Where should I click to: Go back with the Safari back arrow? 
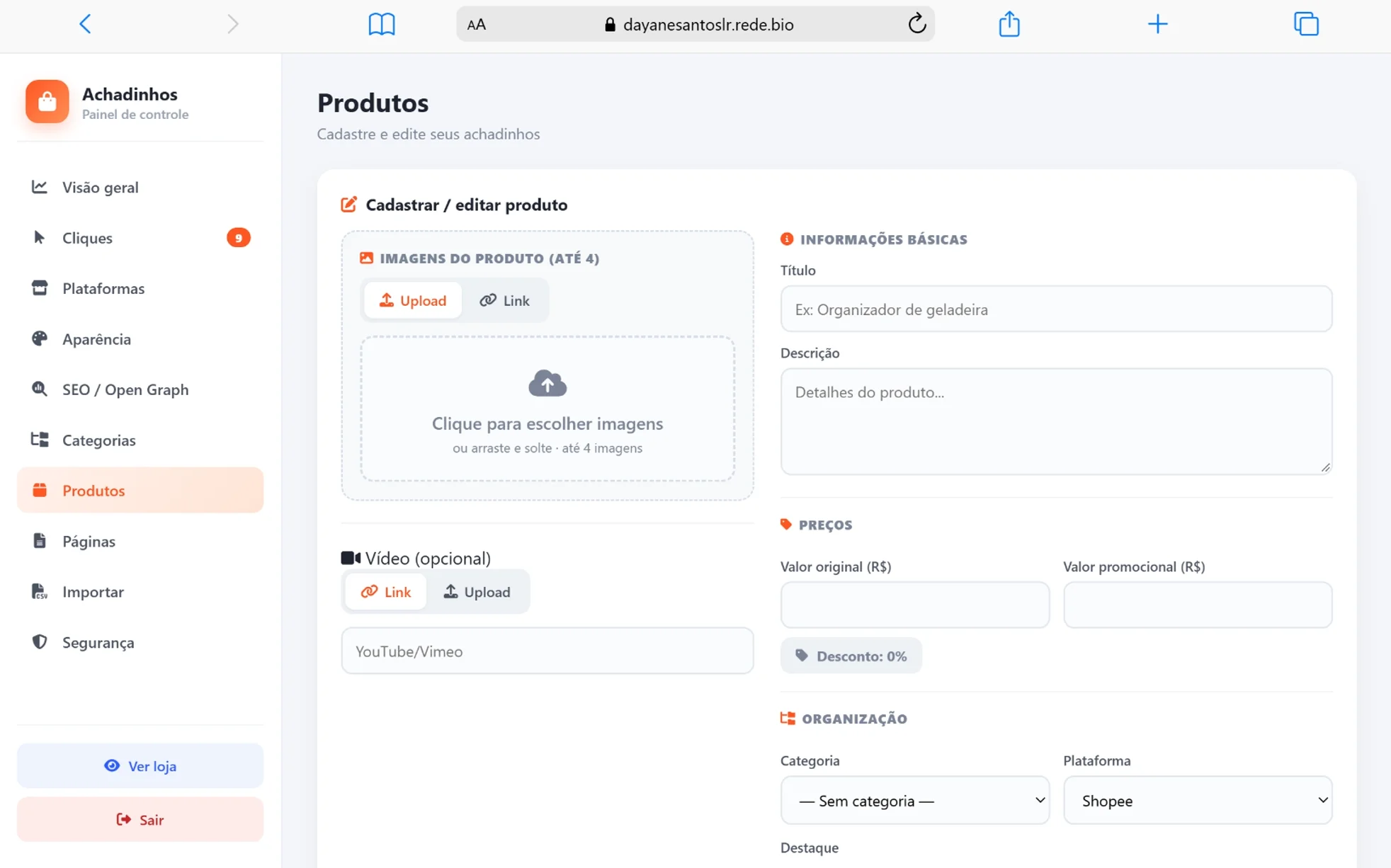[x=85, y=24]
